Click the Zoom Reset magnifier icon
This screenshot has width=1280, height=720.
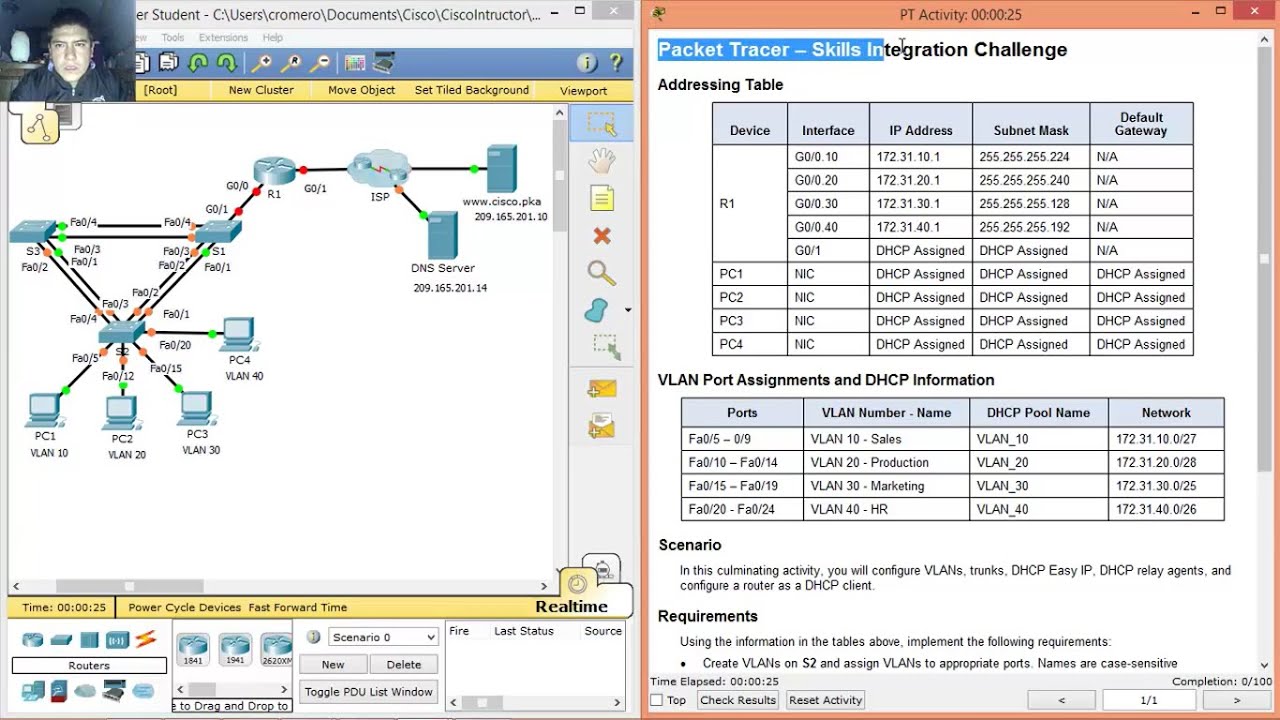[x=291, y=63]
